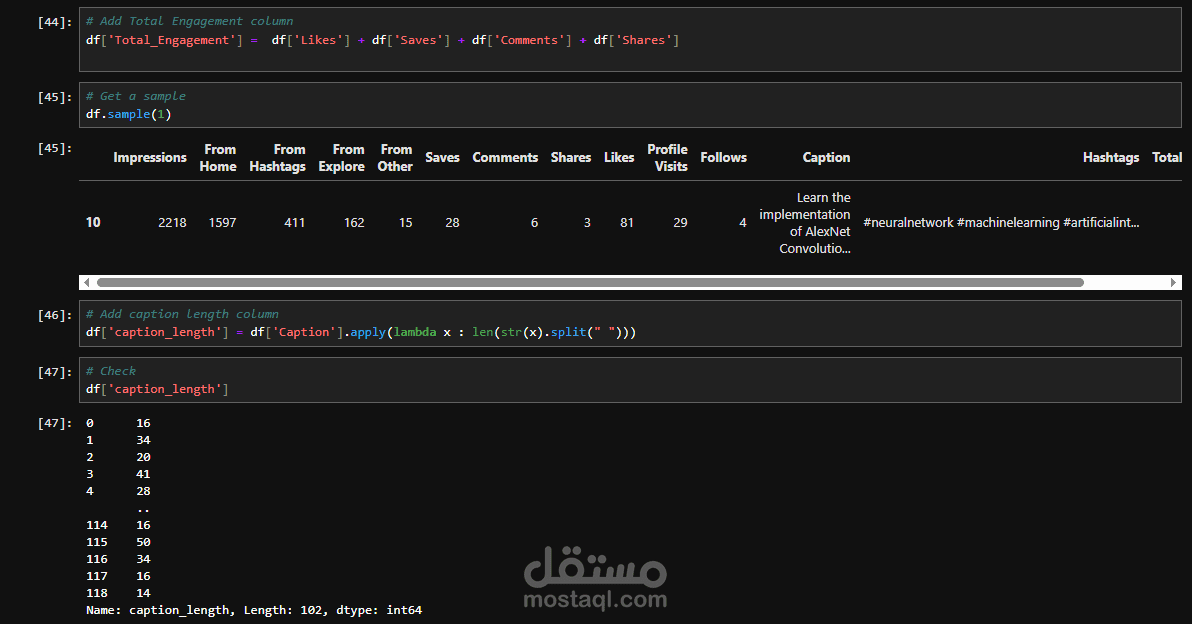Click the comment '# Get a sample'
This screenshot has width=1192, height=624.
click(x=136, y=96)
